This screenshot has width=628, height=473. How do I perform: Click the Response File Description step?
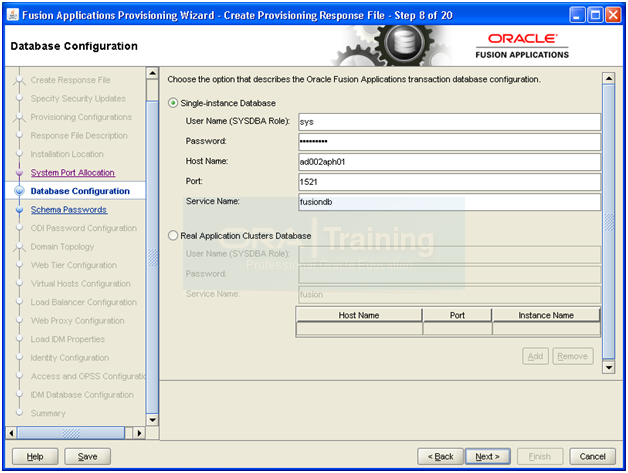coord(79,135)
